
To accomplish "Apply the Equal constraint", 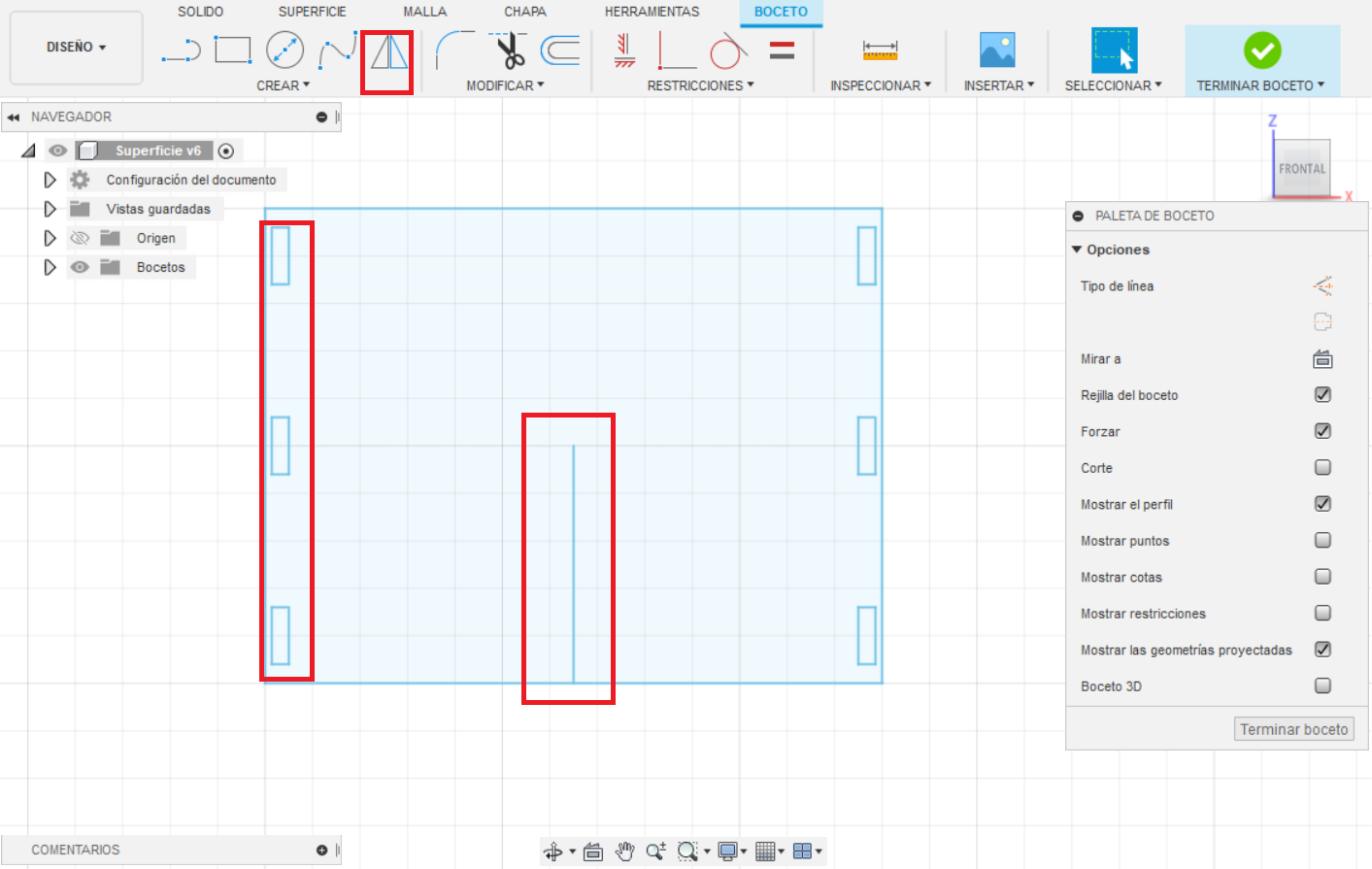I will coord(782,50).
